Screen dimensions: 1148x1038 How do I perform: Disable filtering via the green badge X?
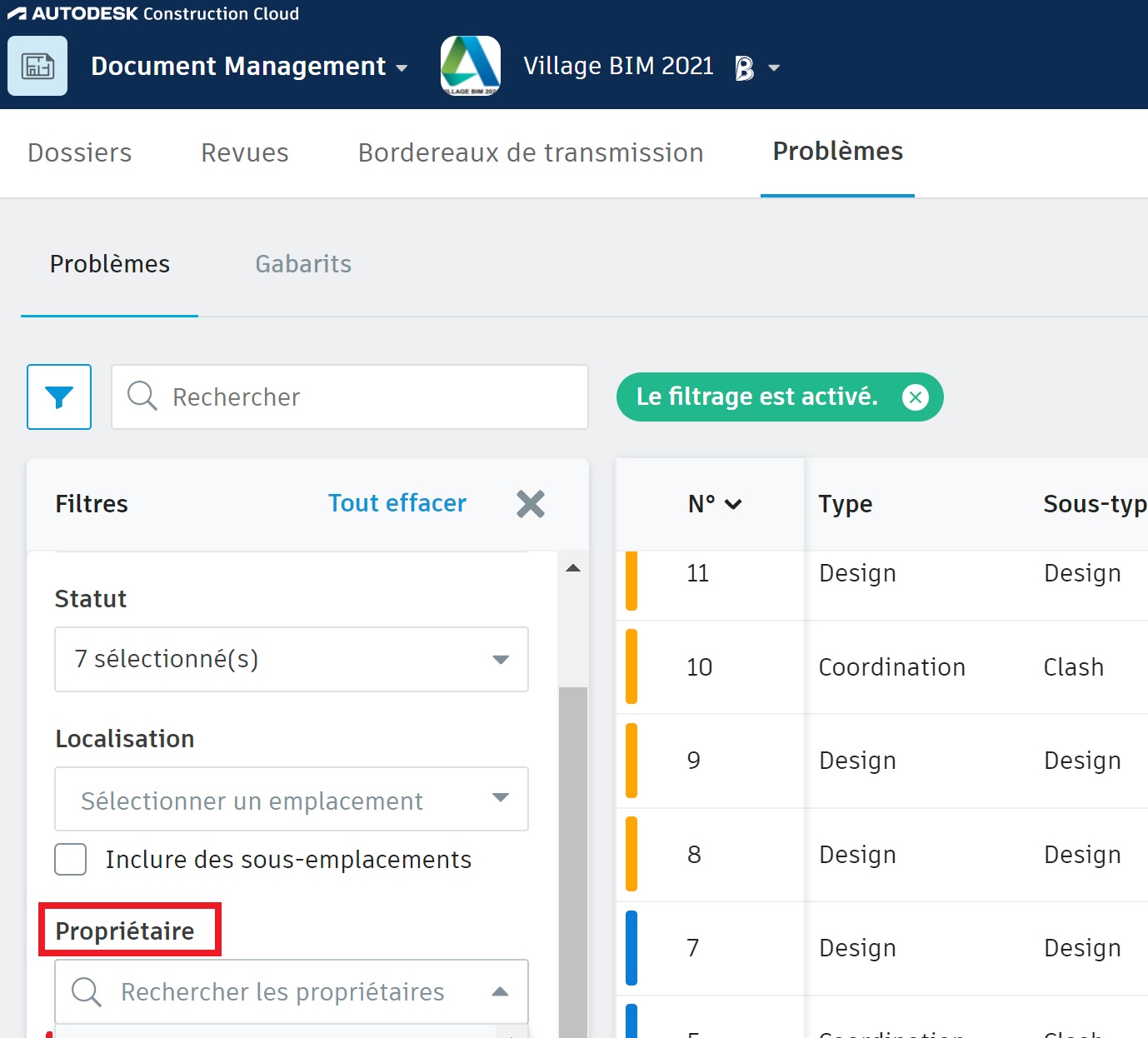915,397
